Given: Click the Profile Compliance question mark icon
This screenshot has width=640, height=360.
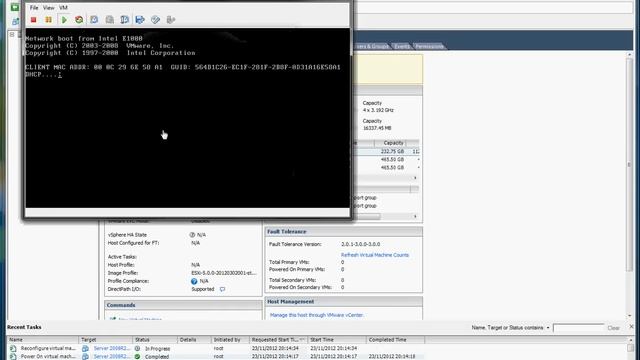Looking at the screenshot, I should point(194,281).
